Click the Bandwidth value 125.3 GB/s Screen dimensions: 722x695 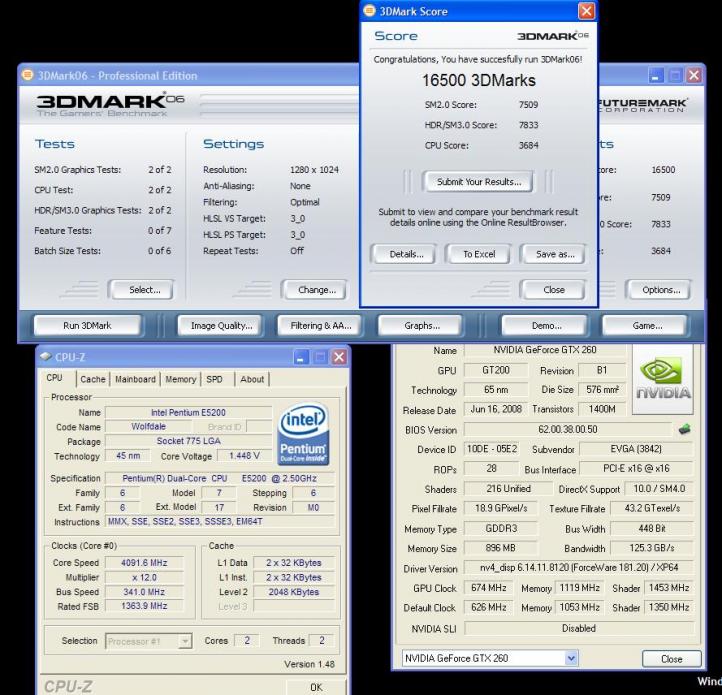coord(652,548)
